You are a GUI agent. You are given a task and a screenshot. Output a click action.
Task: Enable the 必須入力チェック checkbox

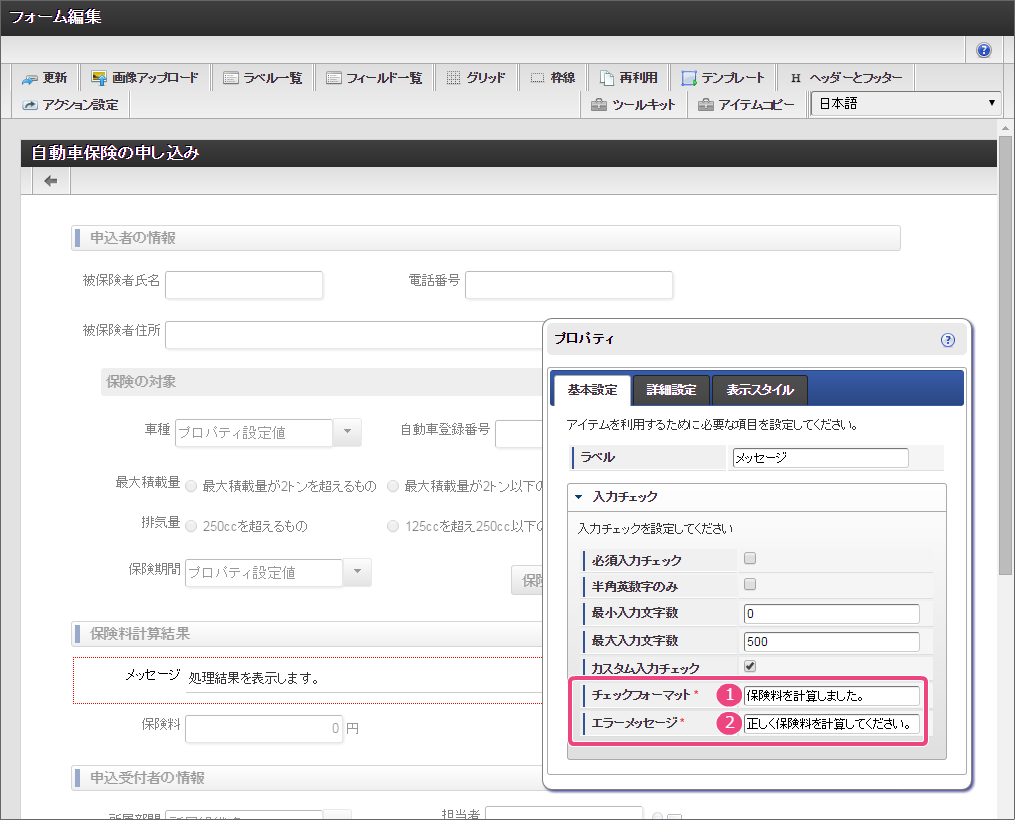[750, 559]
